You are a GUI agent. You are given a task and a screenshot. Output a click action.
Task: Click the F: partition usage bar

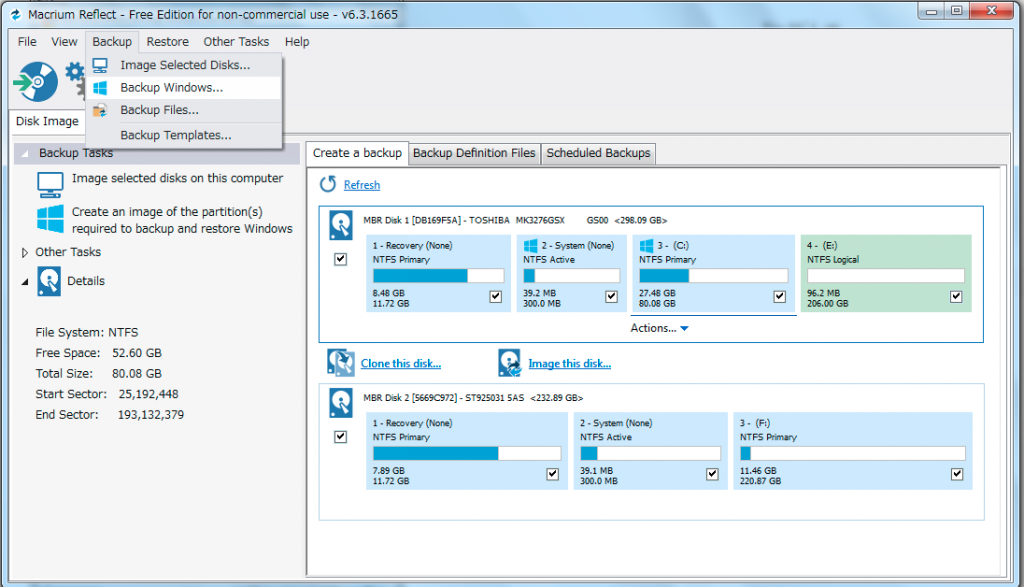(x=852, y=454)
